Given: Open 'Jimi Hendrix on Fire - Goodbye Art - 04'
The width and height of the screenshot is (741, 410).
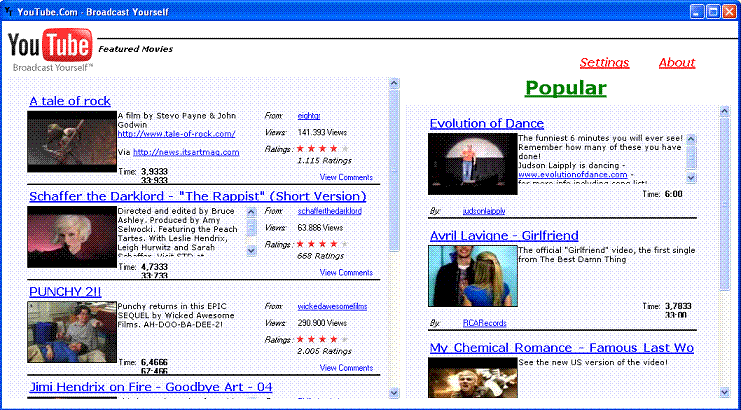Looking at the screenshot, I should 151,387.
